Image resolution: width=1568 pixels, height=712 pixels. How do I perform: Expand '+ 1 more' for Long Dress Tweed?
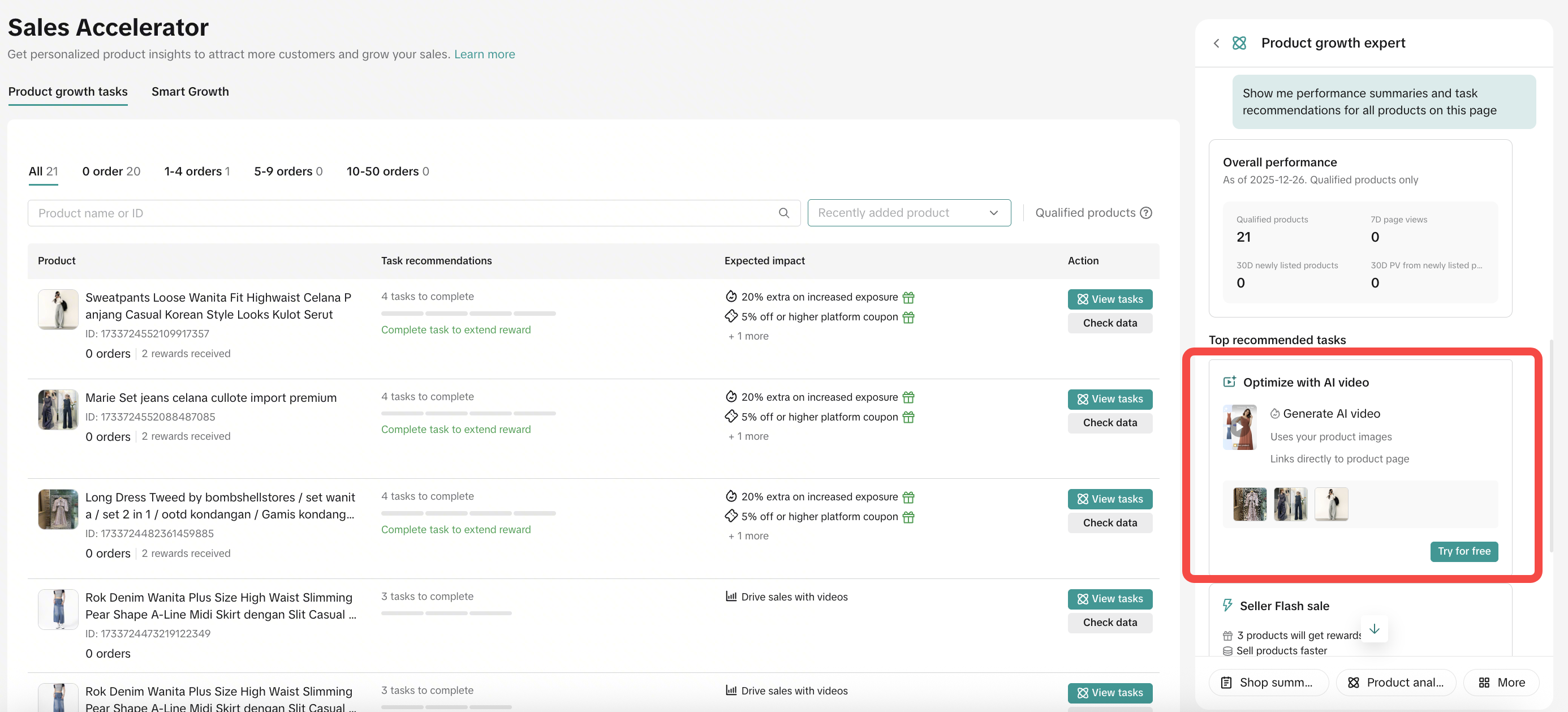[748, 536]
